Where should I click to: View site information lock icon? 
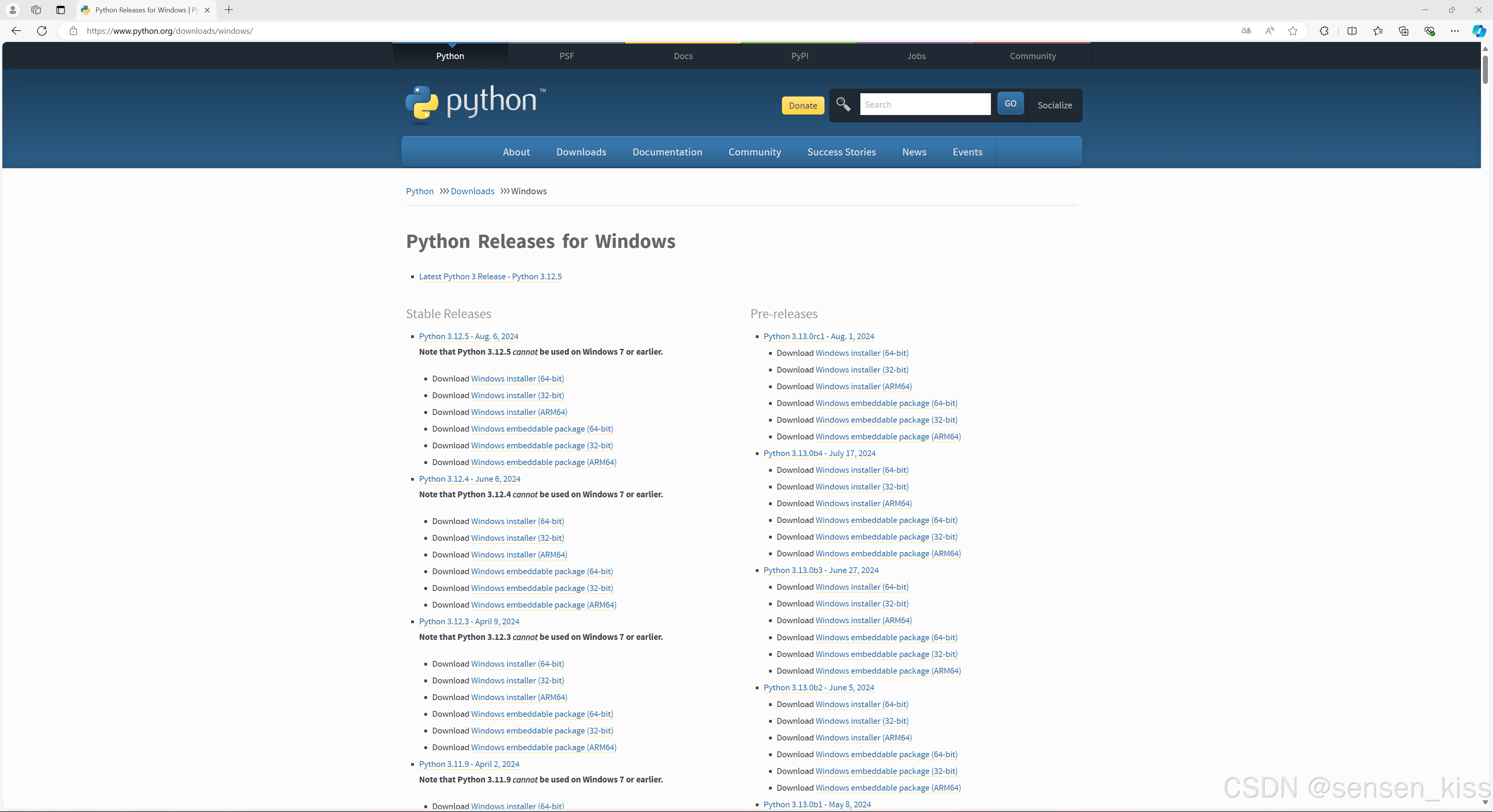pos(73,31)
